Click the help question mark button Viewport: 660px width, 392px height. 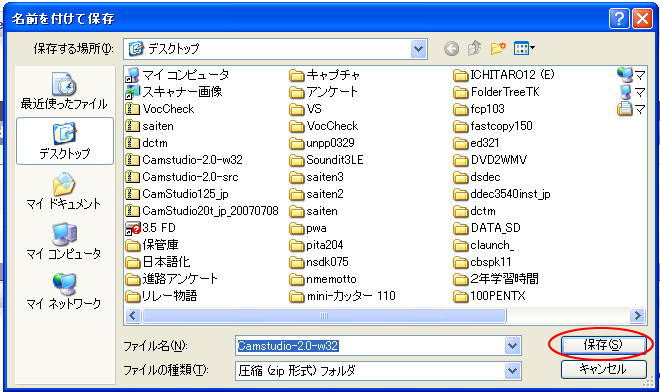point(619,19)
